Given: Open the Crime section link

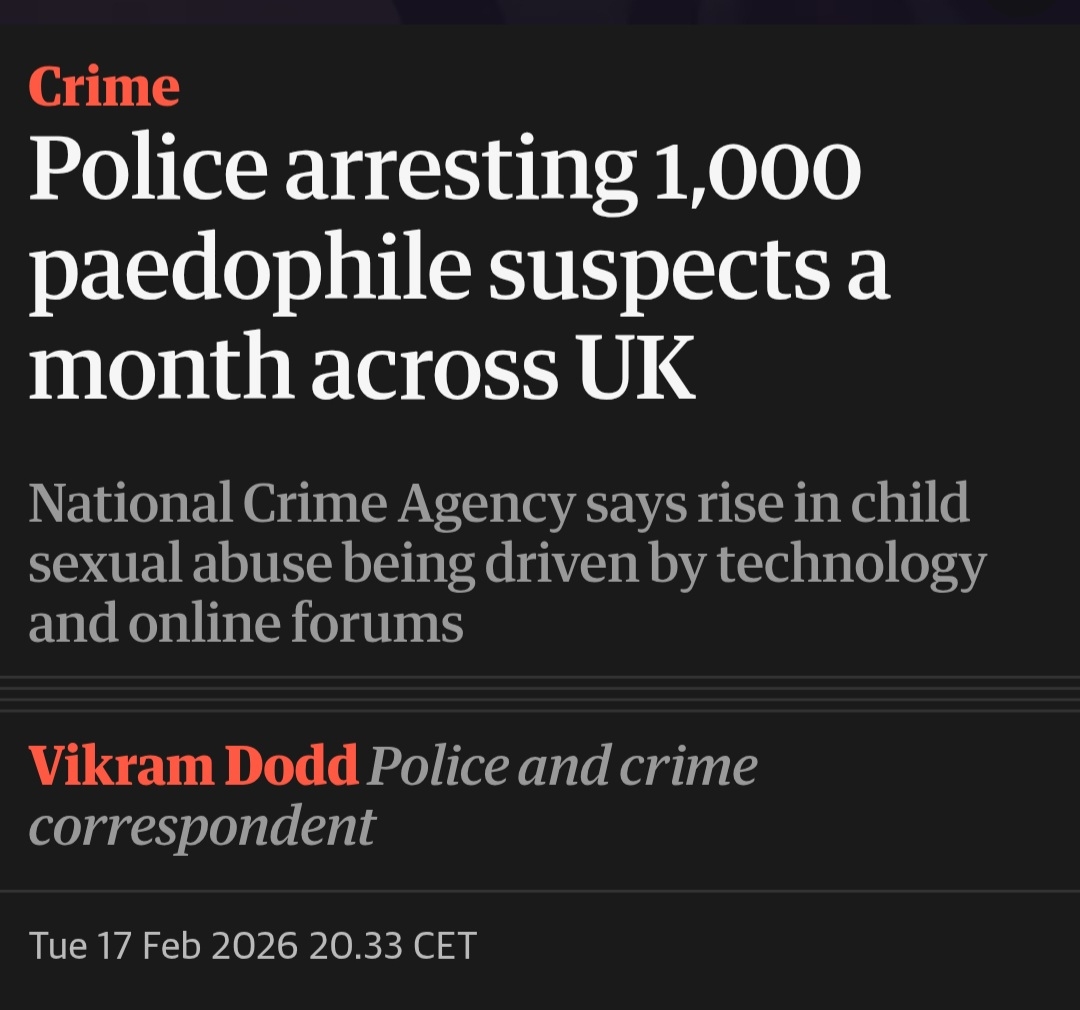Looking at the screenshot, I should point(104,87).
